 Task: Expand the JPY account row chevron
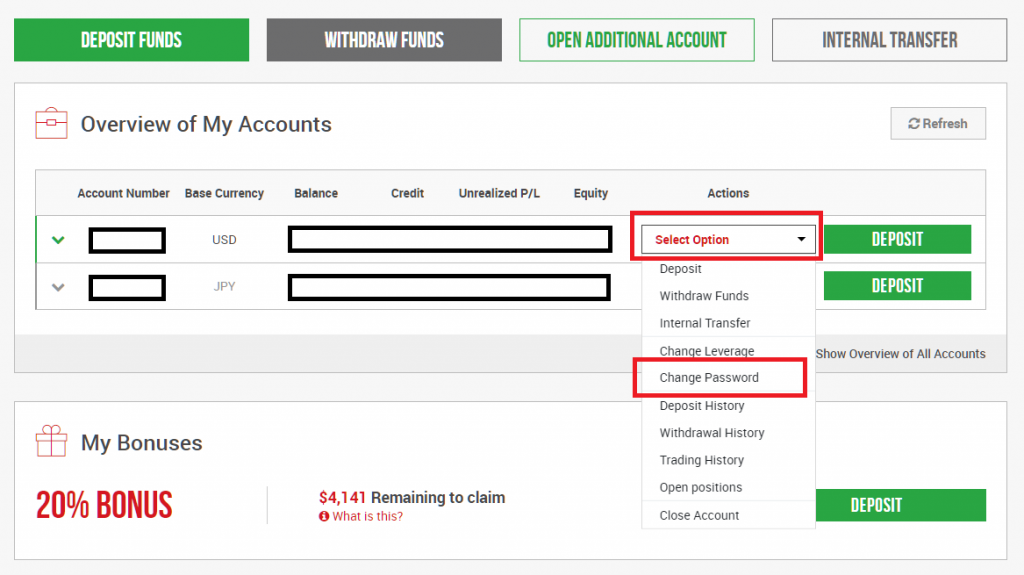click(58, 287)
